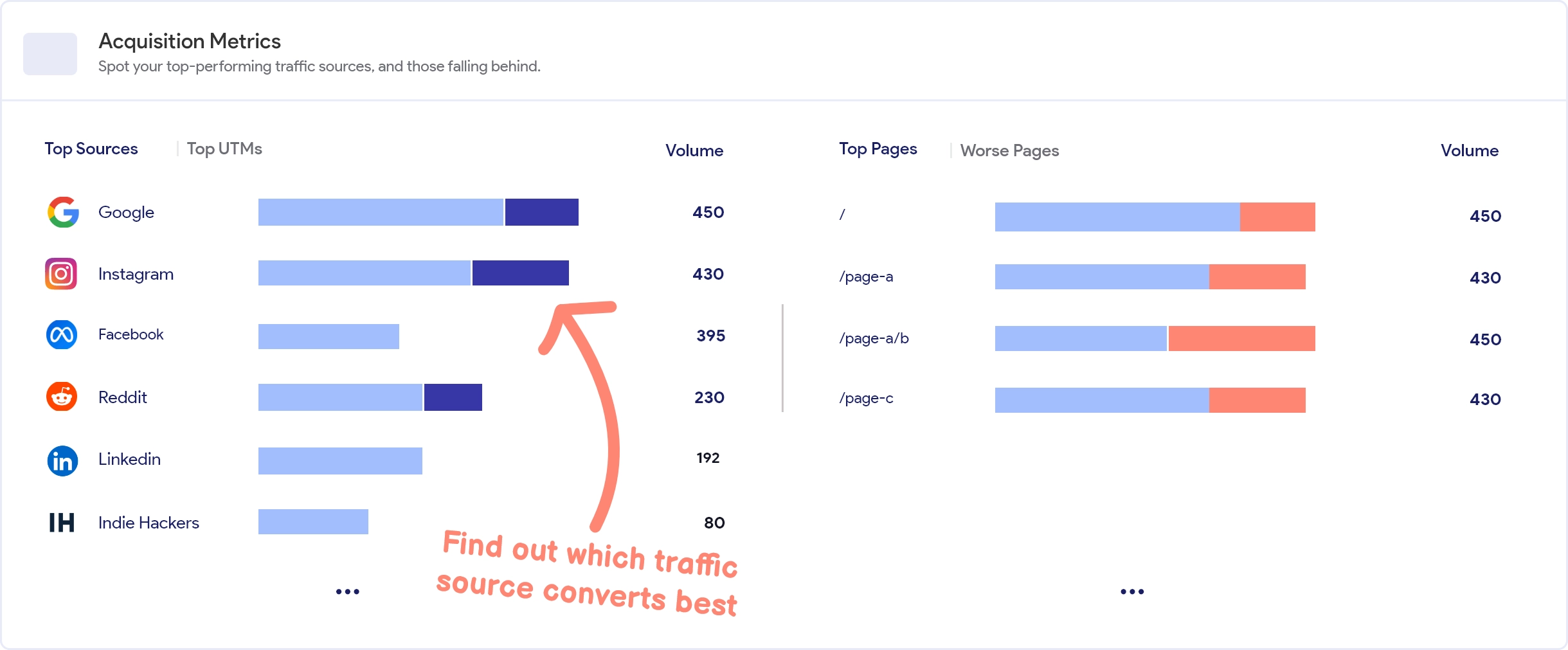Open the /page-a page entry
This screenshot has width=1568, height=650.
point(867,276)
